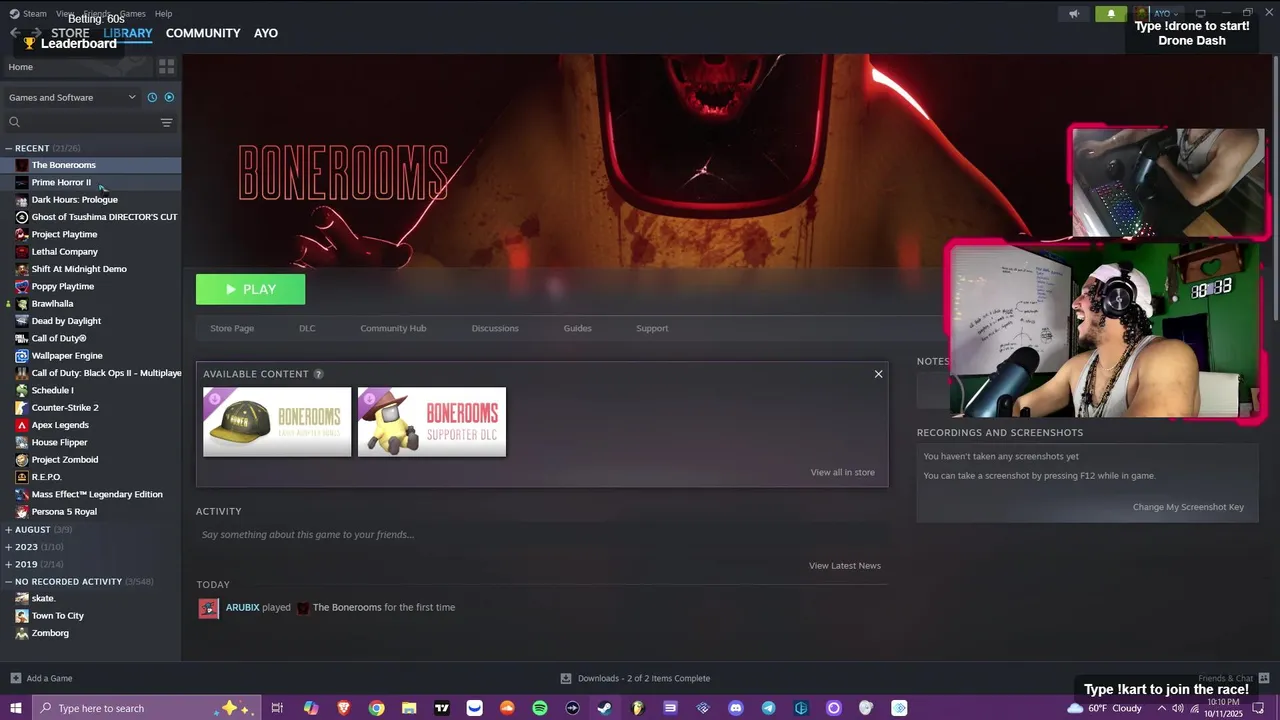This screenshot has width=1280, height=720.
Task: Select R.E.P.O. icon in library list
Action: (22, 477)
